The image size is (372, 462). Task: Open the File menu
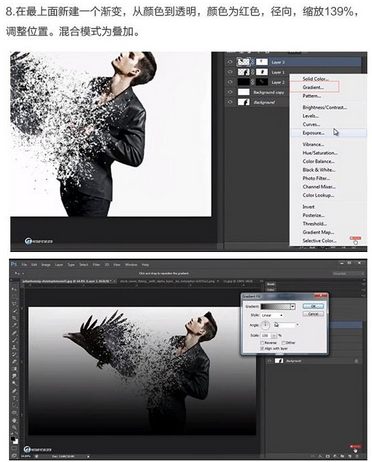24,265
